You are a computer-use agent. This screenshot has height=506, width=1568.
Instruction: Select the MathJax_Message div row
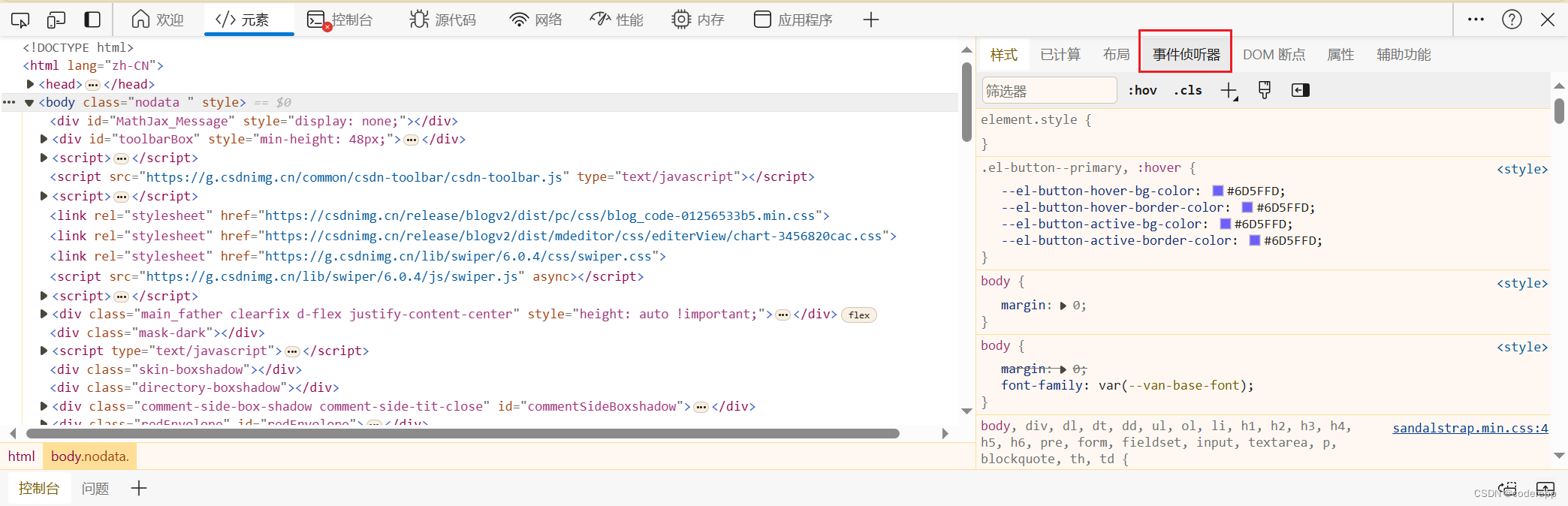254,121
